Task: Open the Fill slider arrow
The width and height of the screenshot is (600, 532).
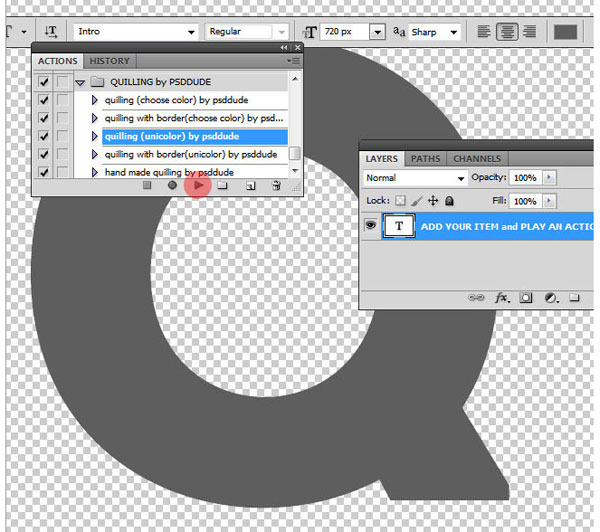Action: (549, 201)
